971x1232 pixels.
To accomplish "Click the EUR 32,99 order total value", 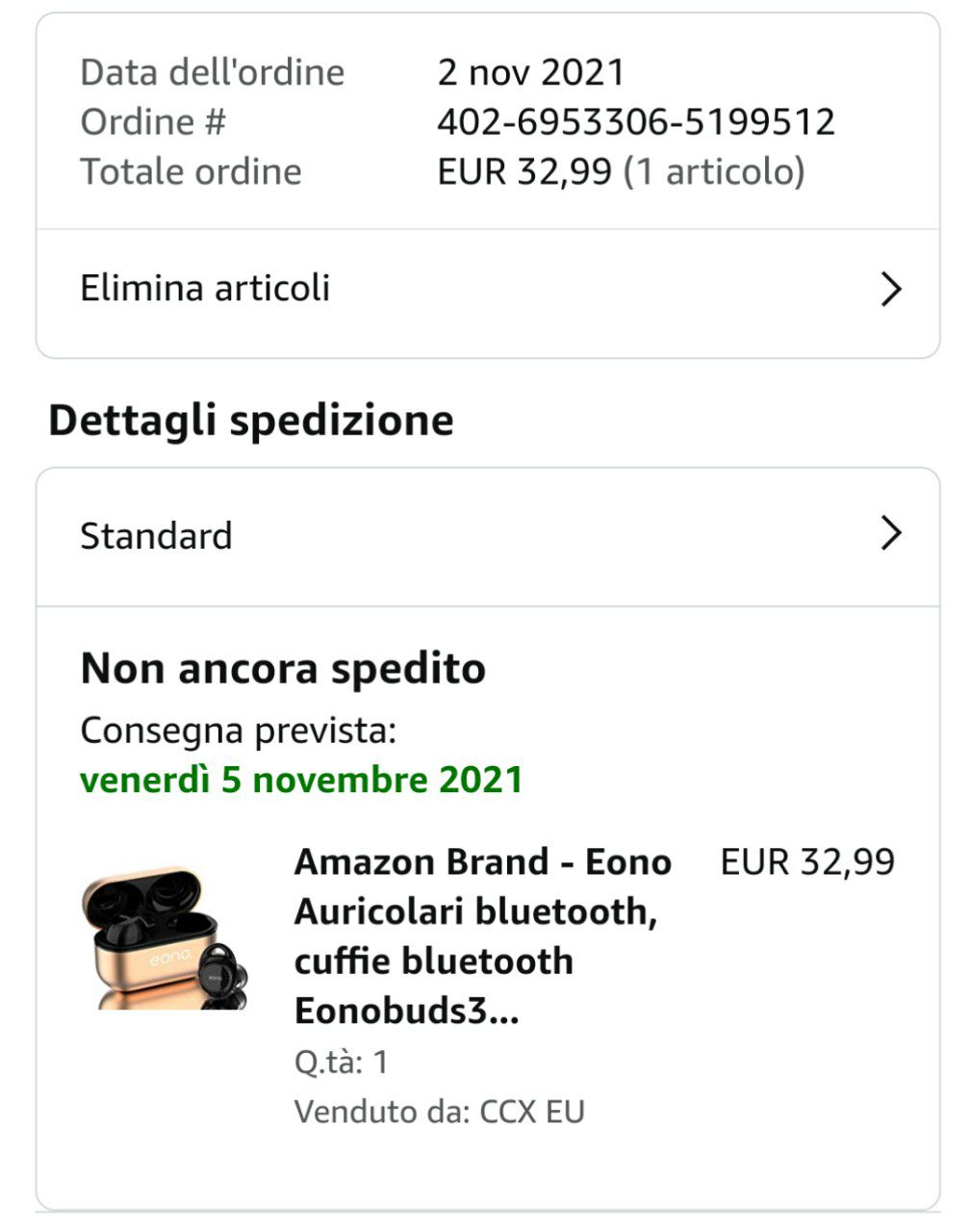I will tap(524, 171).
